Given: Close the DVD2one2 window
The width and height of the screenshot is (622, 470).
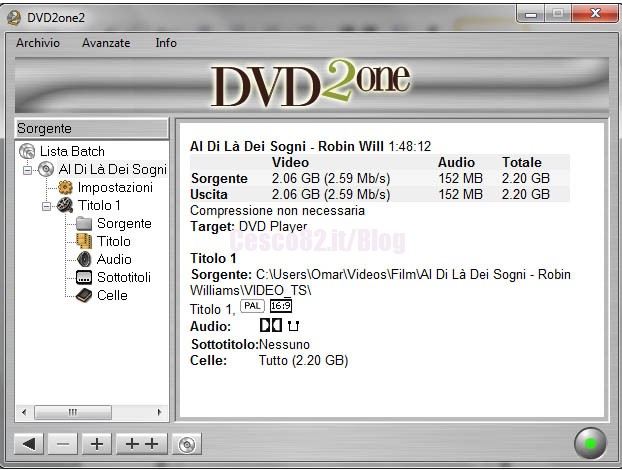Looking at the screenshot, I should [x=594, y=14].
